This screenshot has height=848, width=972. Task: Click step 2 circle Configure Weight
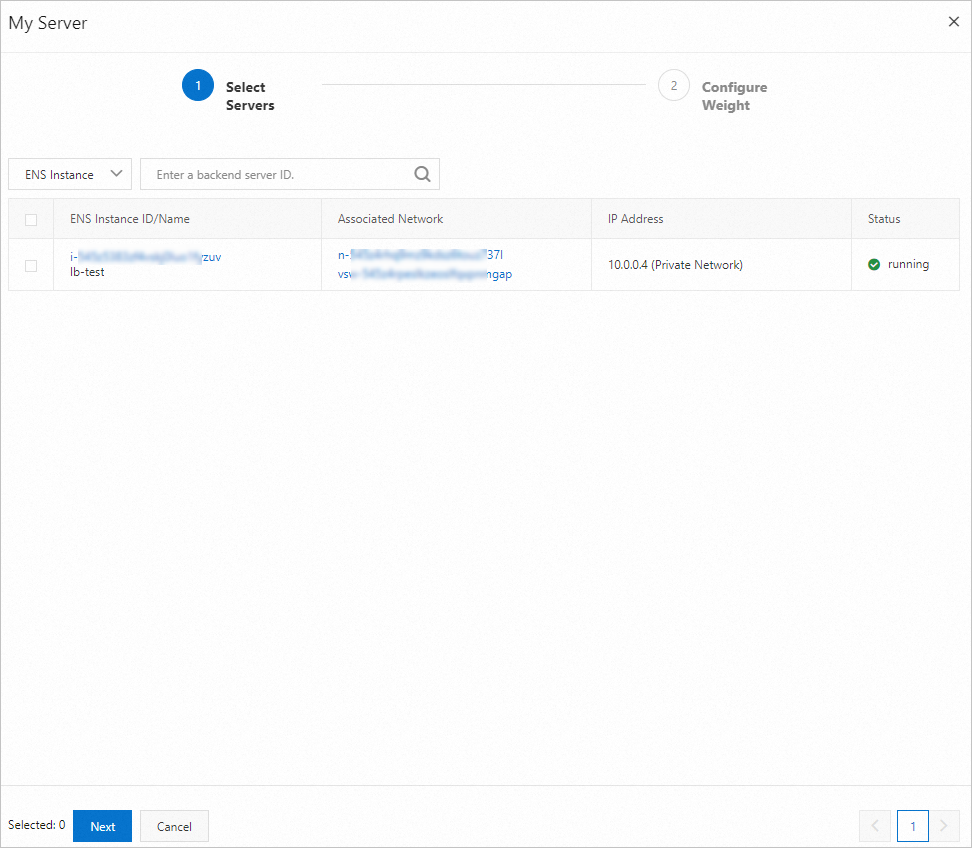coord(674,86)
